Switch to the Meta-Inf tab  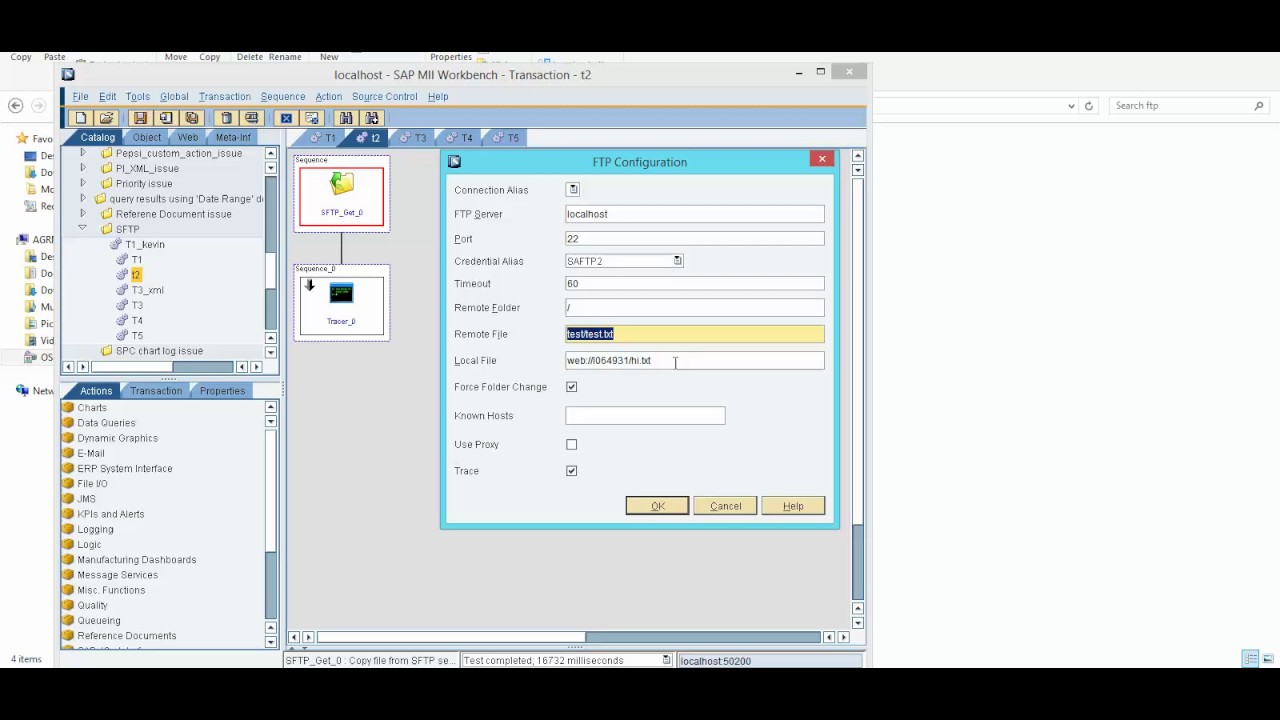(x=233, y=137)
